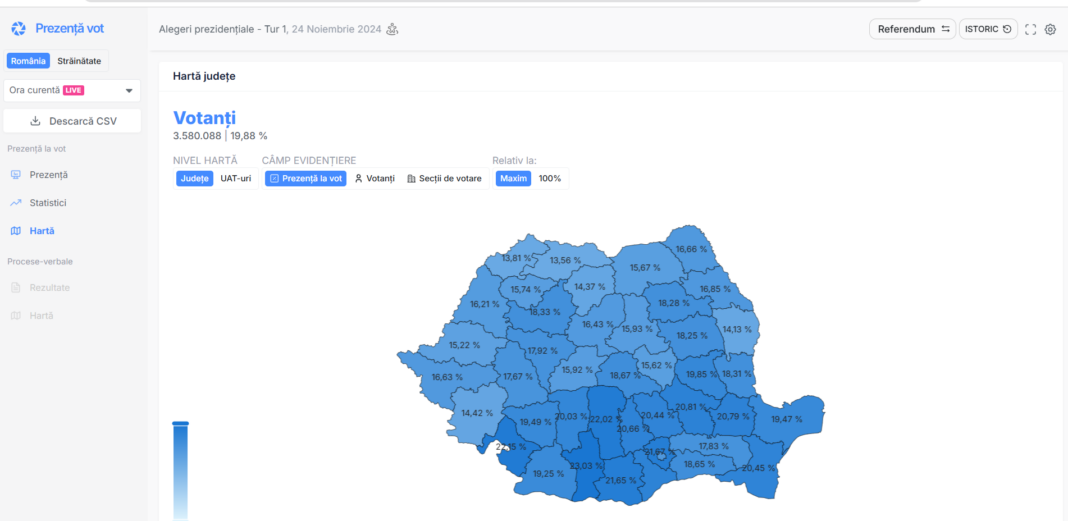This screenshot has width=1068, height=521.
Task: Set relative scale to 100%
Action: (x=550, y=179)
